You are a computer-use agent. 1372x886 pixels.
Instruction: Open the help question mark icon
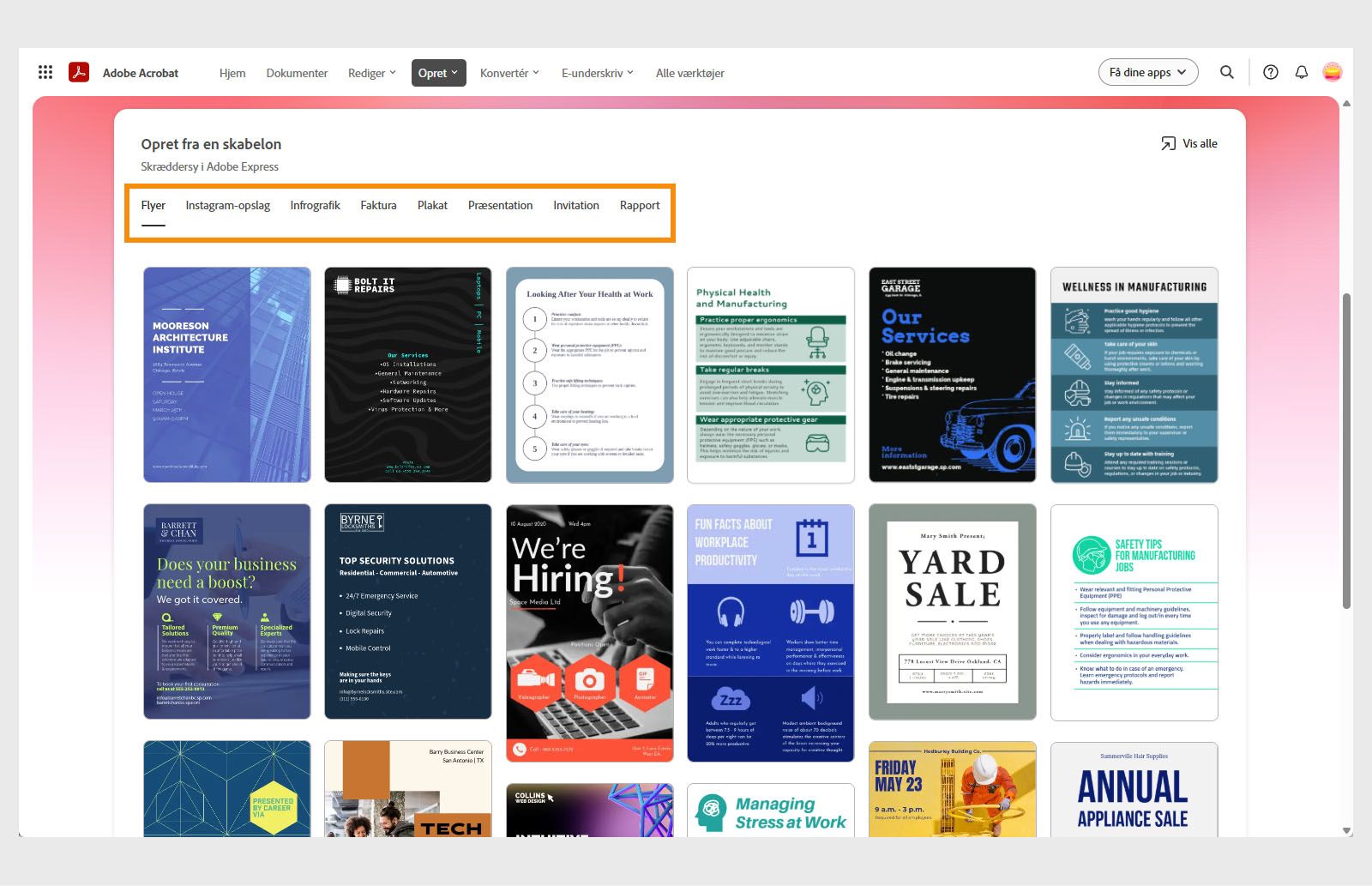(1271, 73)
